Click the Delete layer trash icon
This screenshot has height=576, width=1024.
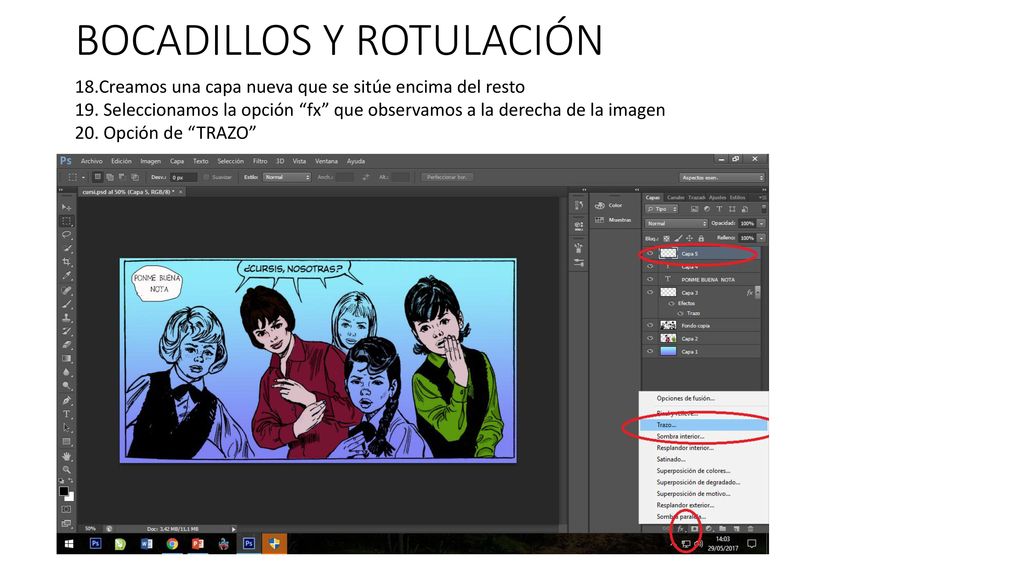[750, 529]
